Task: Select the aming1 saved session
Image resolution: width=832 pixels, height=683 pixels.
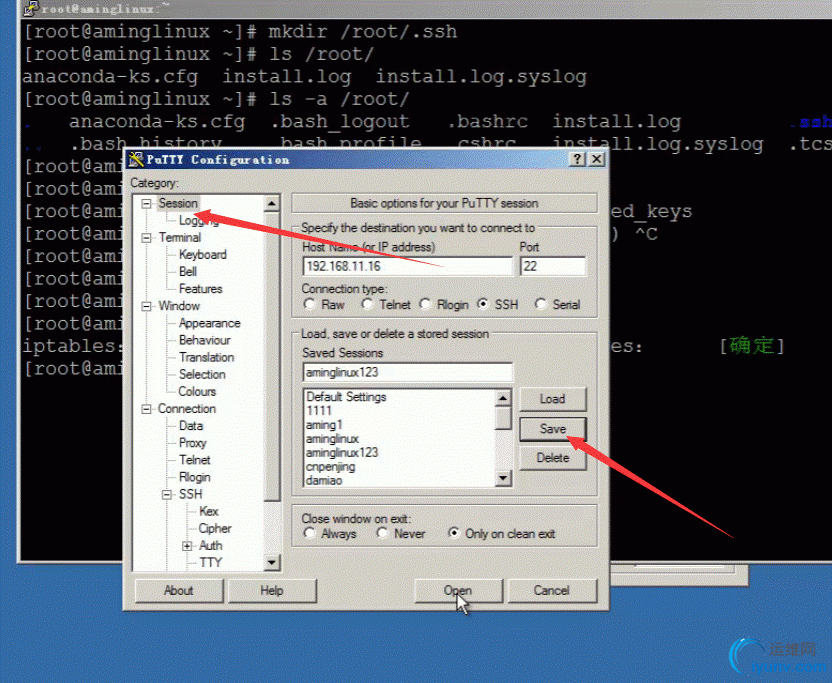Action: [324, 425]
